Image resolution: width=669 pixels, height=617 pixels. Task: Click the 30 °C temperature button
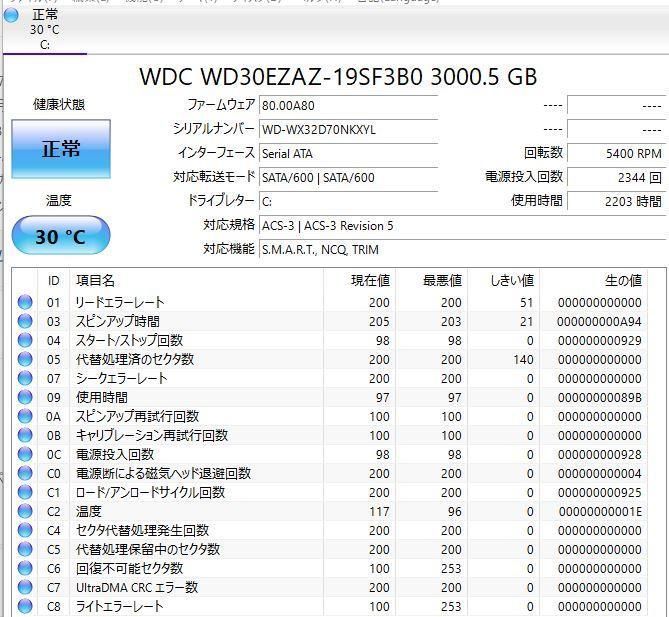pos(61,236)
